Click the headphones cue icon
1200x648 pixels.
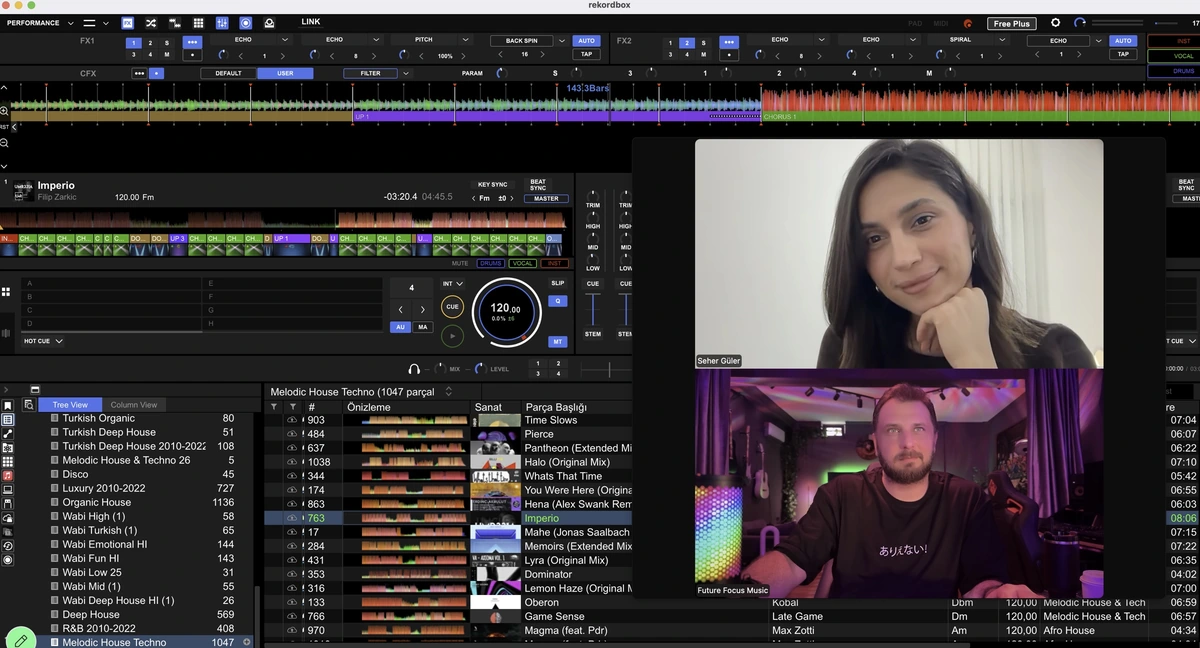tap(414, 369)
